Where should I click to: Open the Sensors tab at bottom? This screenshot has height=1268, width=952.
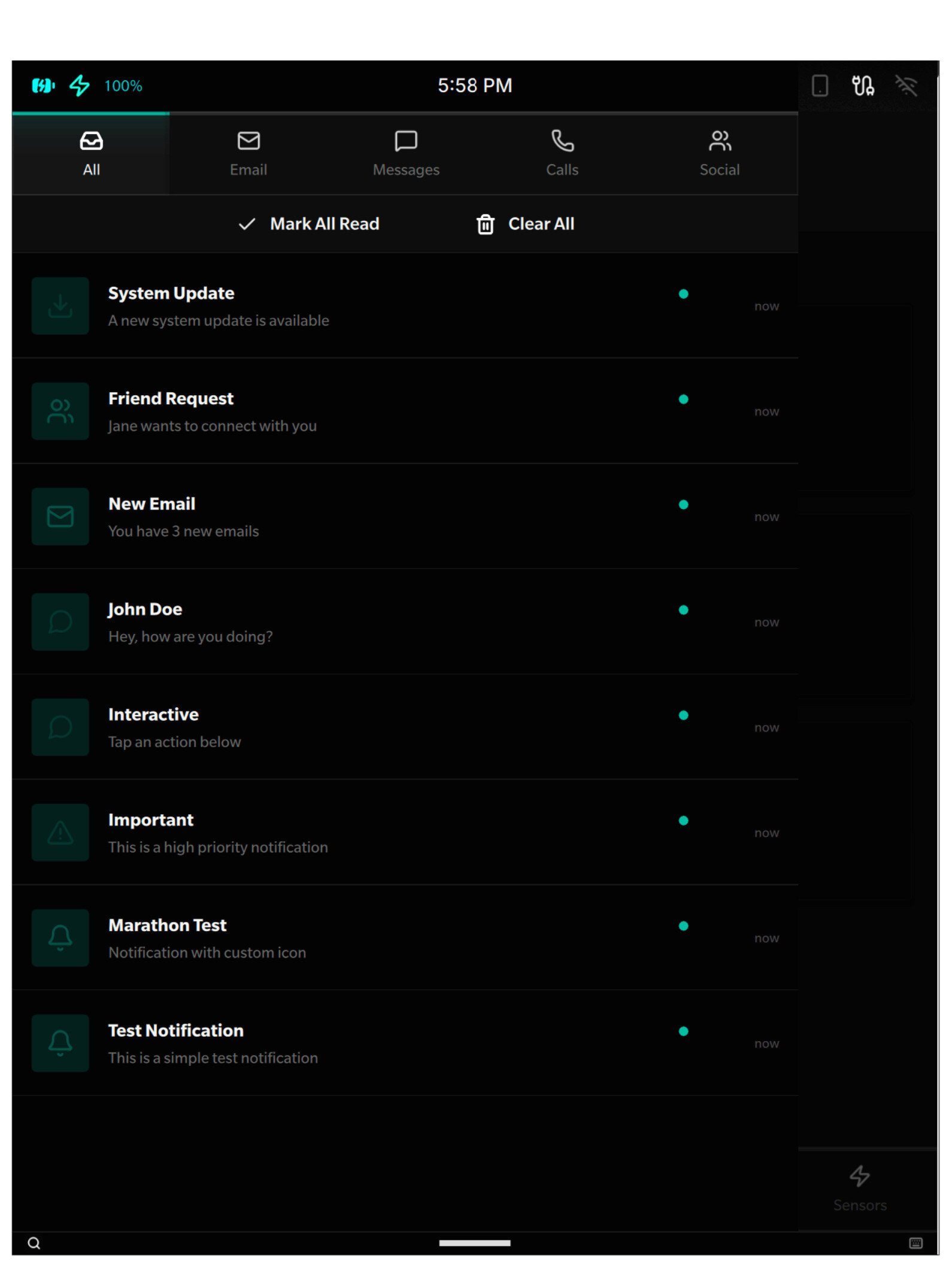tap(860, 1188)
